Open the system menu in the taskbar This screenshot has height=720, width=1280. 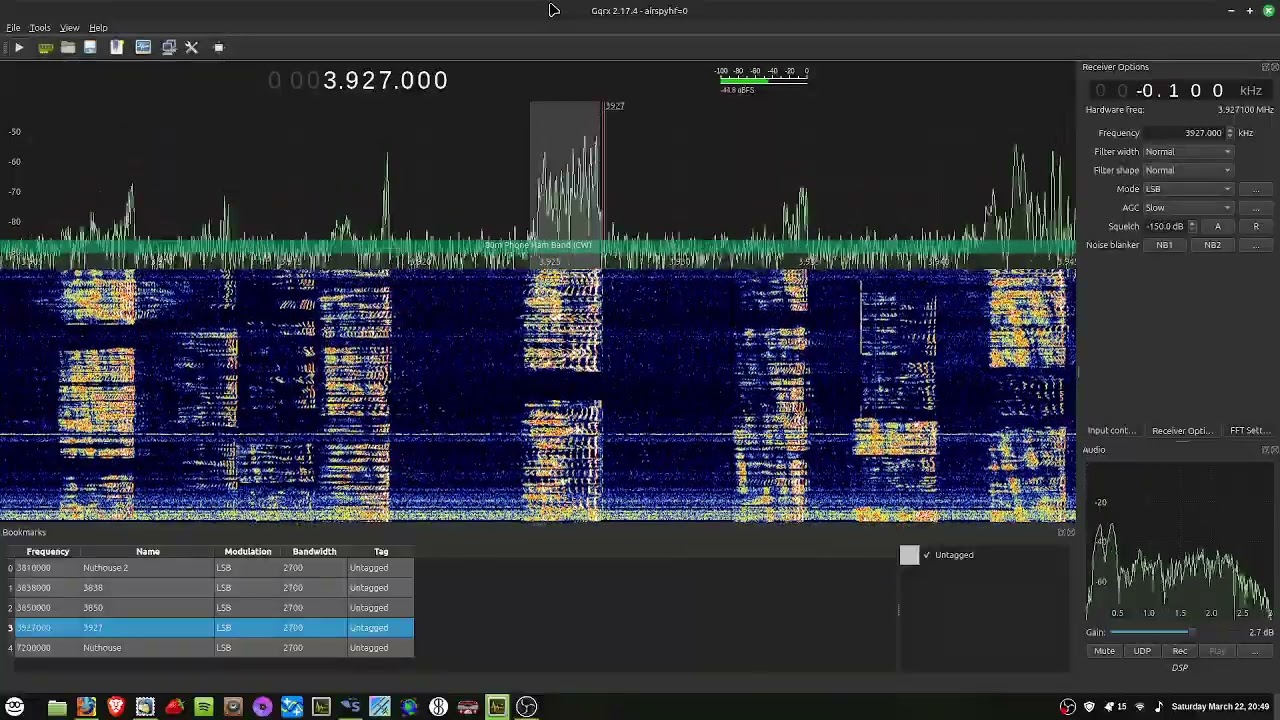coord(14,707)
